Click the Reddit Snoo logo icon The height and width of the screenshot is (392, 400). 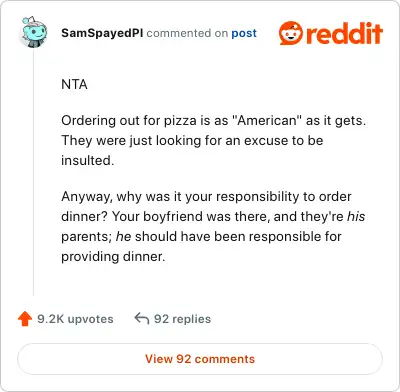click(x=291, y=33)
